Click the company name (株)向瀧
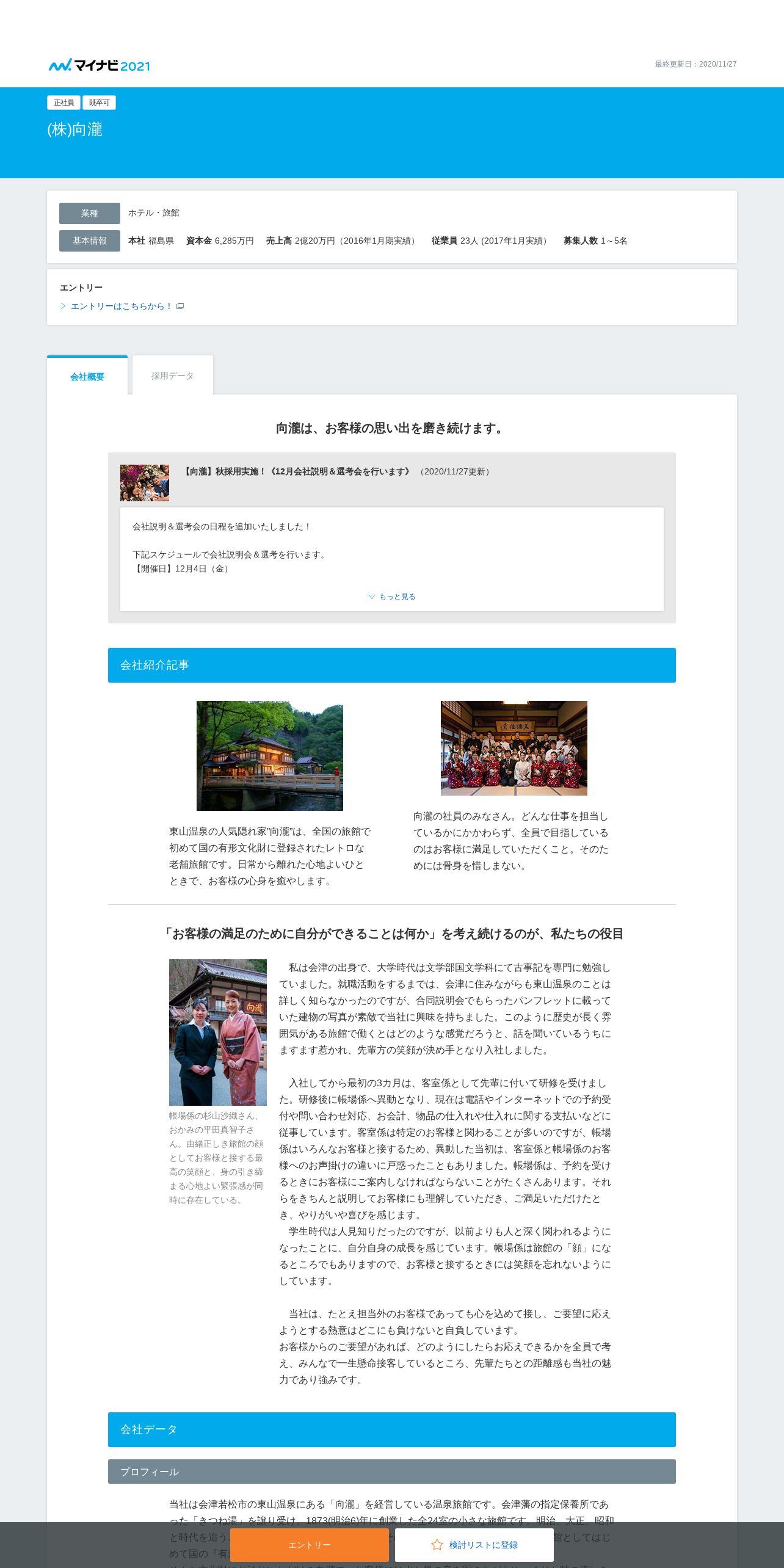Image resolution: width=784 pixels, height=1568 pixels. click(x=74, y=129)
